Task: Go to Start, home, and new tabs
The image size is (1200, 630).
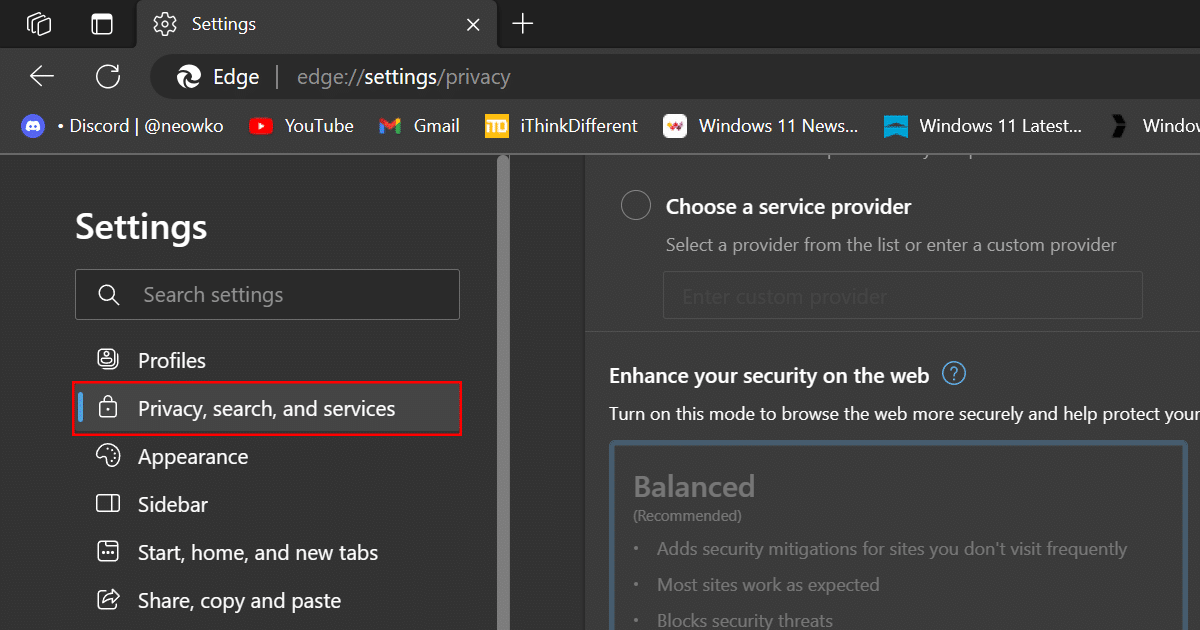Action: (257, 553)
